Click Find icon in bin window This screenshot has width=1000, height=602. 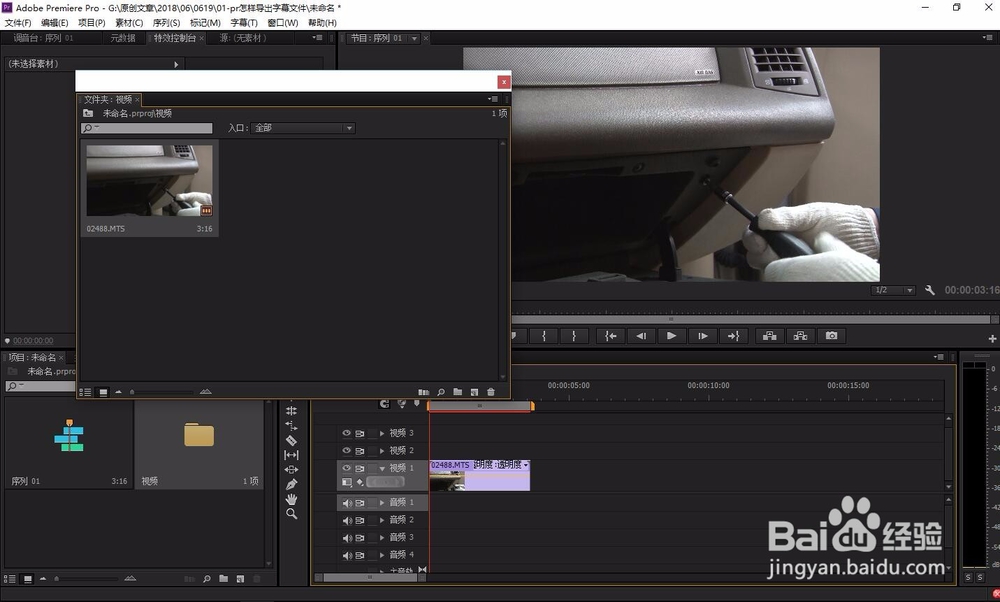(x=441, y=392)
